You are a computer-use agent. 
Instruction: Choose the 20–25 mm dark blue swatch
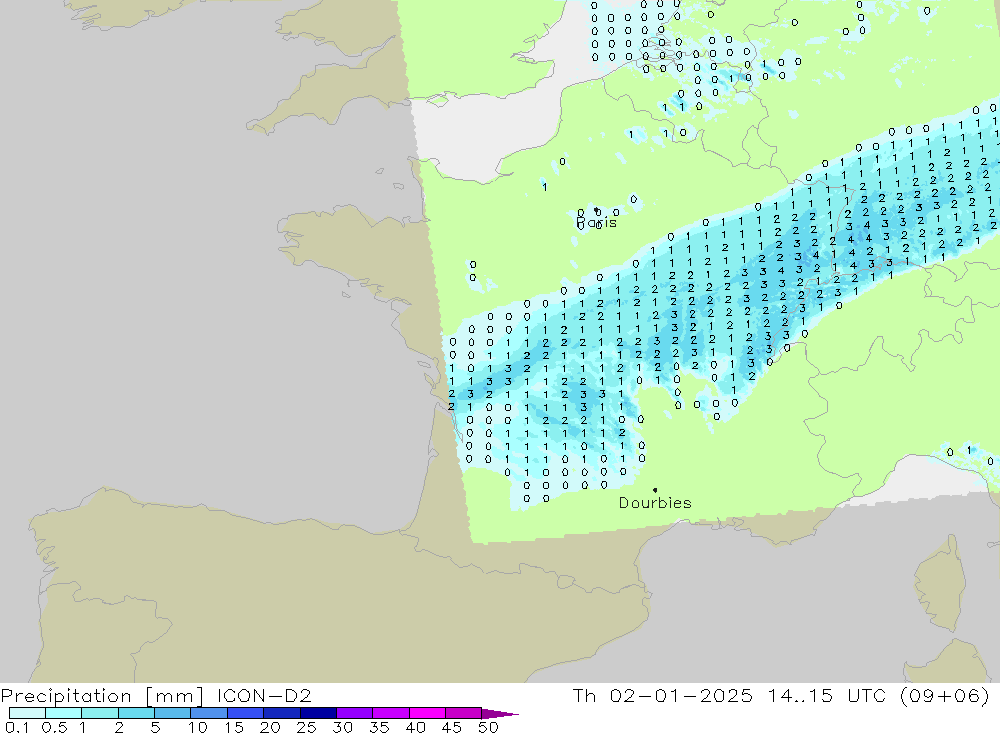point(281,713)
